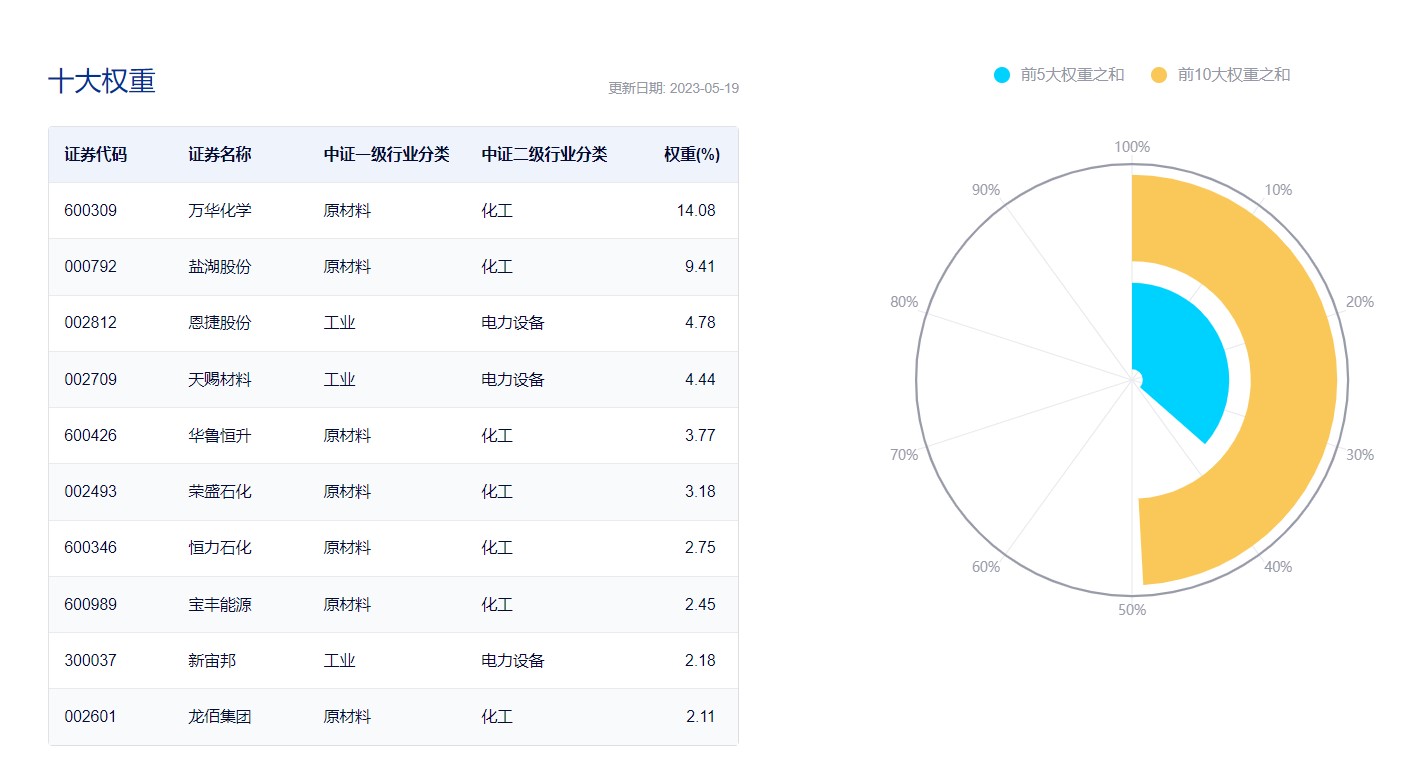Click weight value 2.11
Screen dimensions: 1412x768
coord(700,717)
